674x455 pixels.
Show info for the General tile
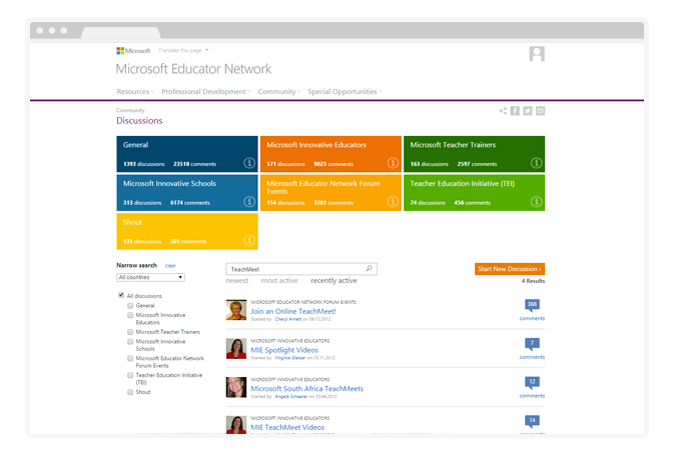[249, 163]
